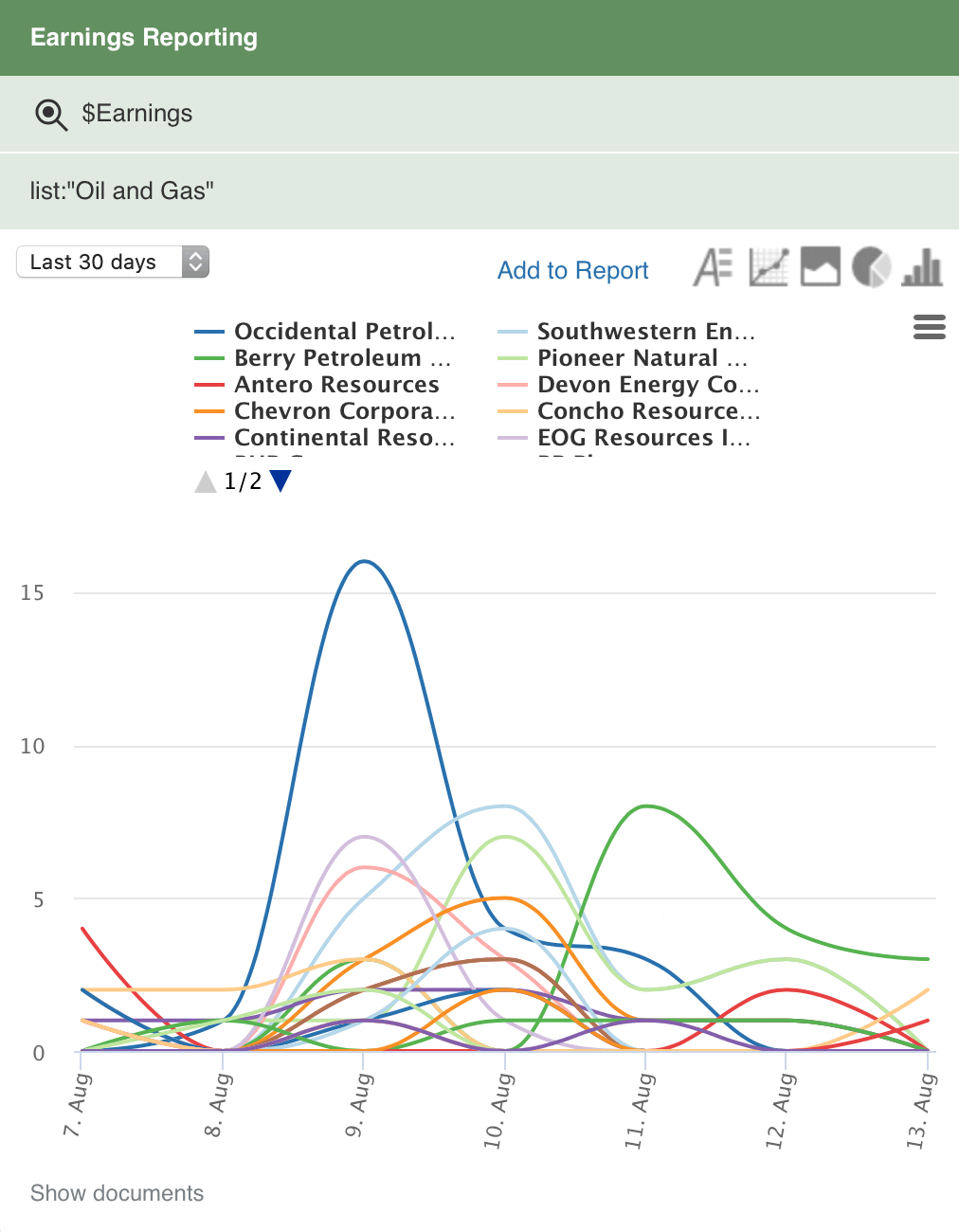The image size is (959, 1232).
Task: Toggle Pioneer Natural series in legend
Action: coord(624,358)
